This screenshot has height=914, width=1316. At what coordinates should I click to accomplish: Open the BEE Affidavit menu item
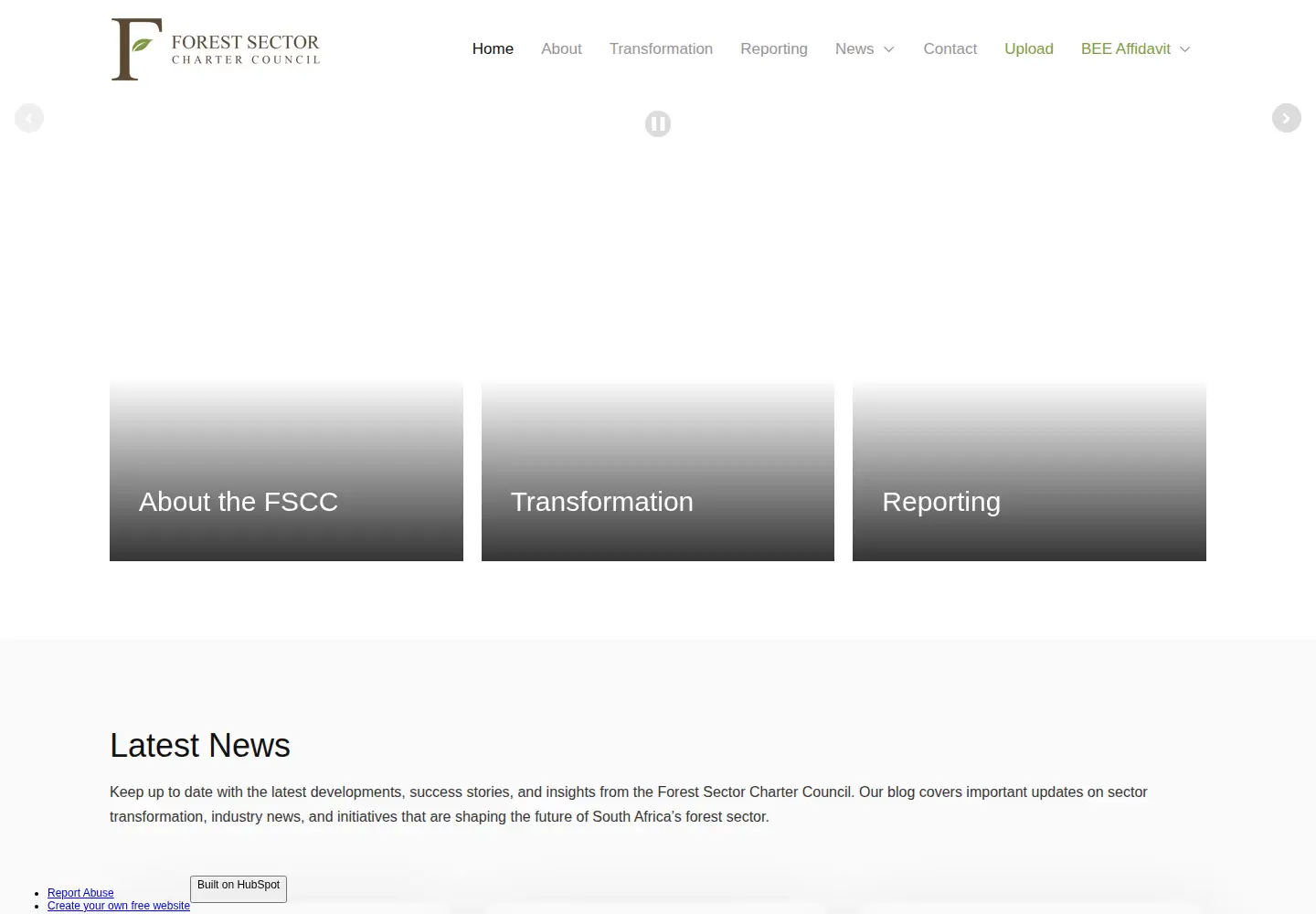[x=1125, y=49]
